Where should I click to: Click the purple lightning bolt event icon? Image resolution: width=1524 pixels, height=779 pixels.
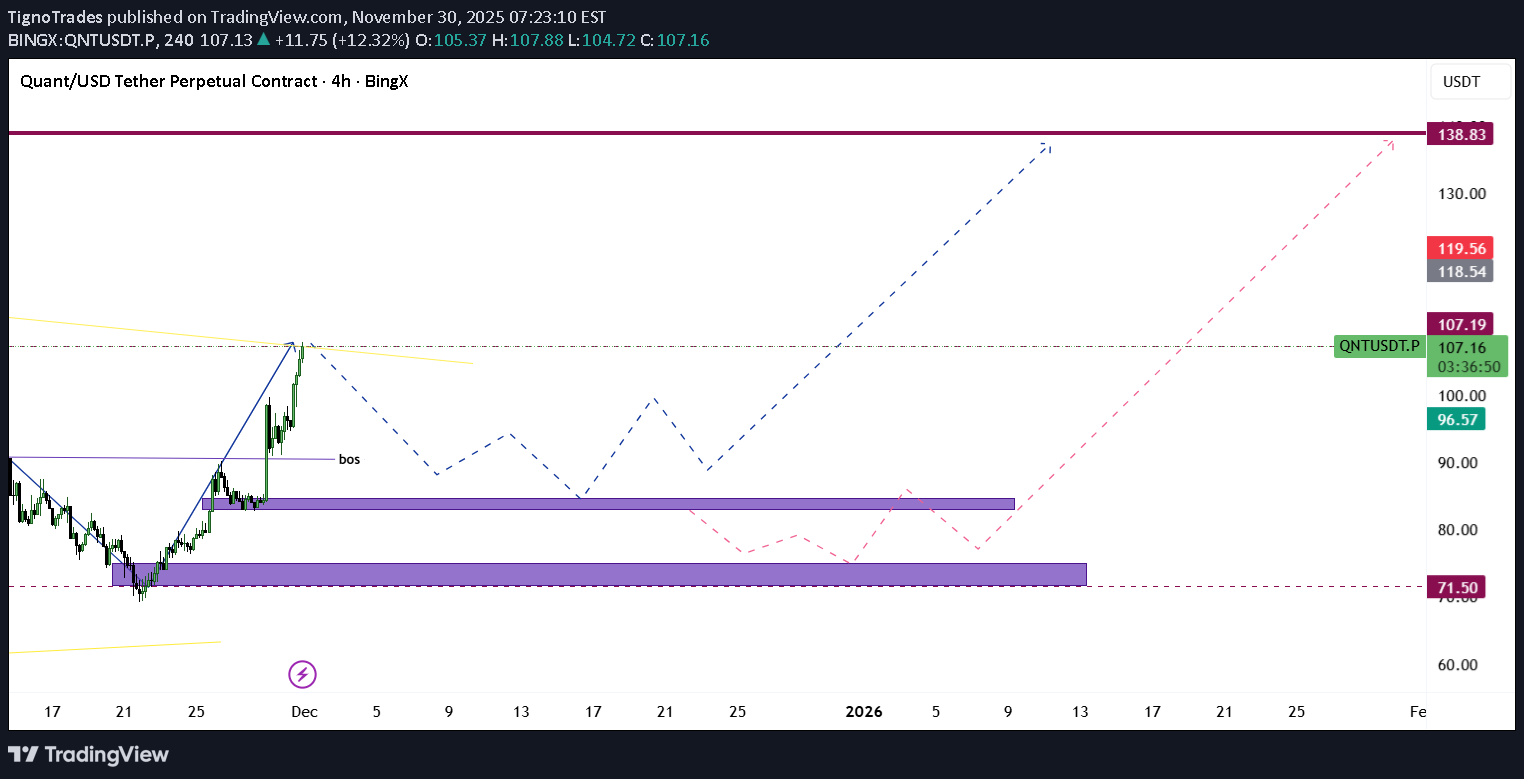(x=302, y=674)
